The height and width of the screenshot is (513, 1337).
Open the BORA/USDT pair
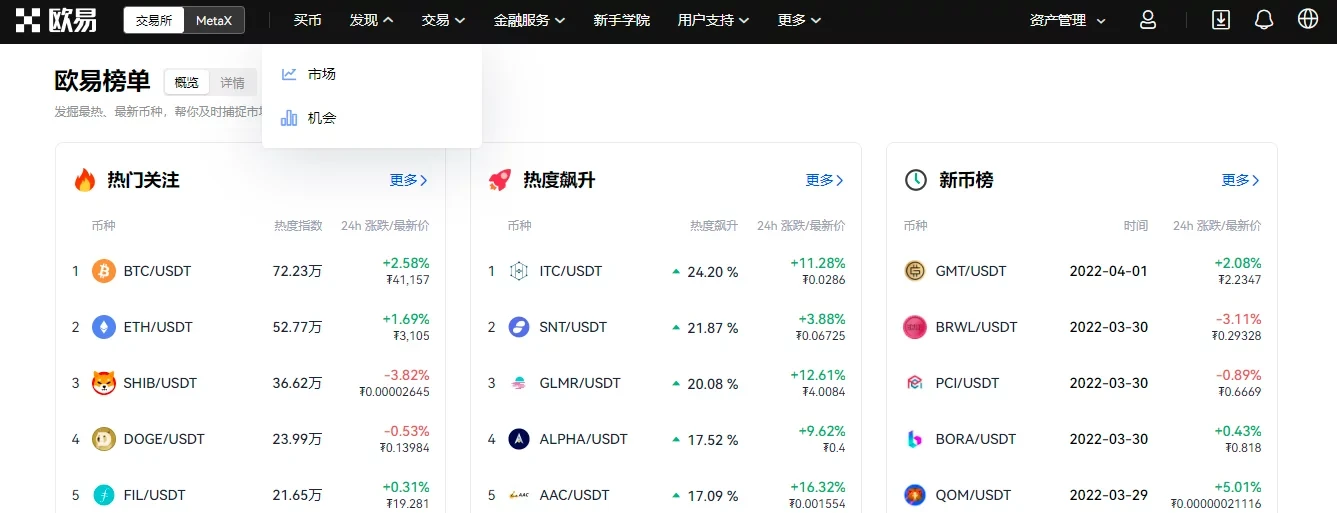[975, 439]
